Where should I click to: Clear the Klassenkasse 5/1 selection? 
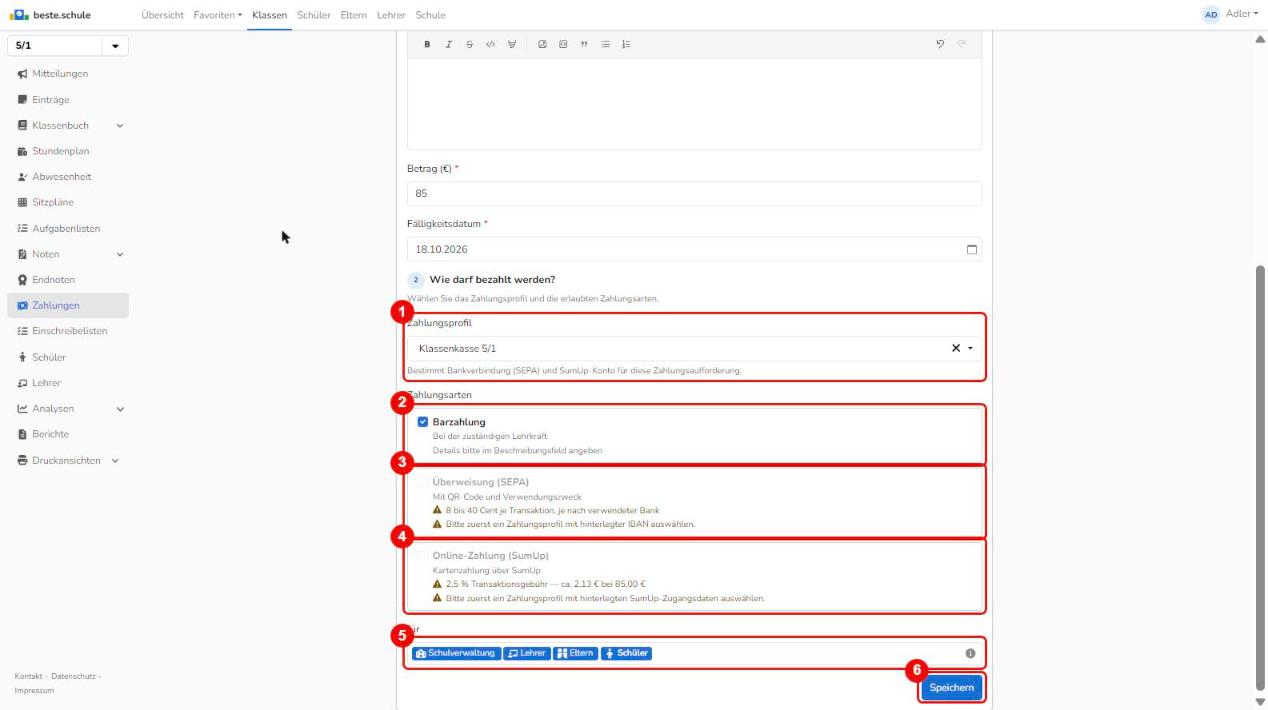click(956, 348)
